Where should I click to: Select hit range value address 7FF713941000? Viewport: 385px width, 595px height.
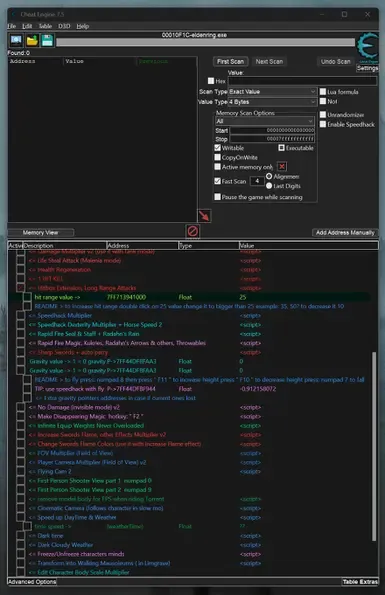coord(126,297)
